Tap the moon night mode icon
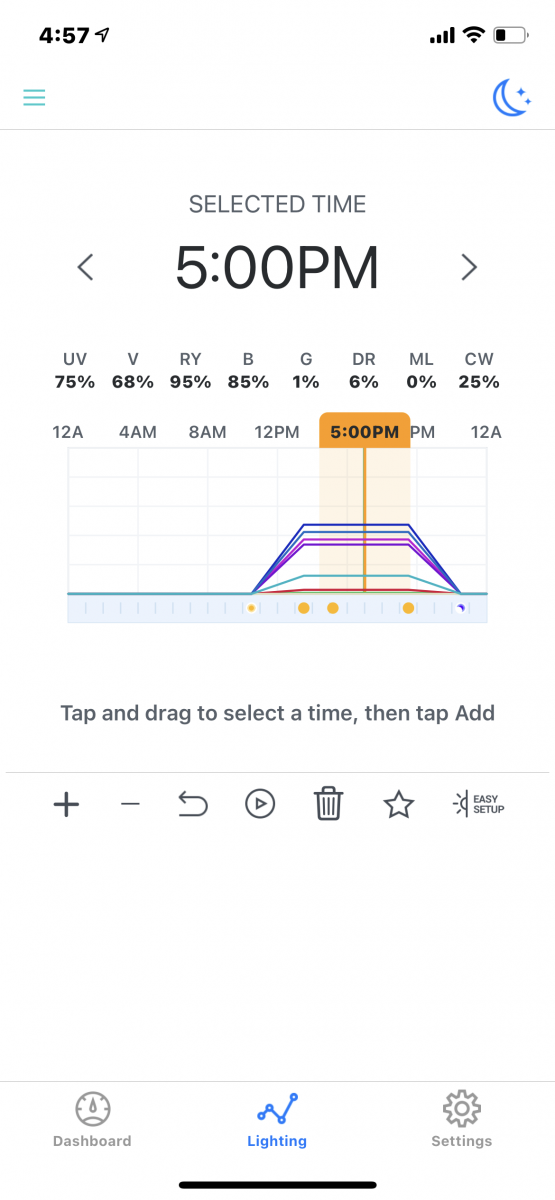The width and height of the screenshot is (555, 1200). click(512, 97)
